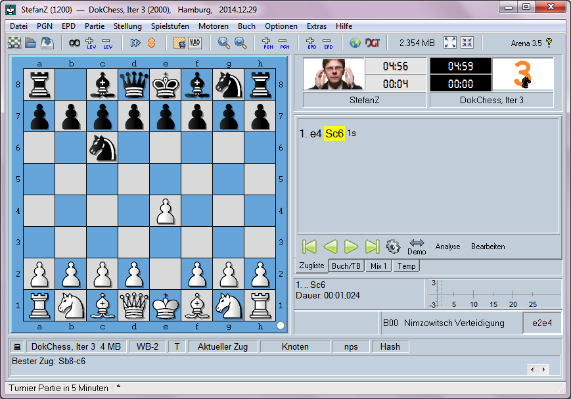
Task: Select the e4 move in move list
Action: coord(315,134)
